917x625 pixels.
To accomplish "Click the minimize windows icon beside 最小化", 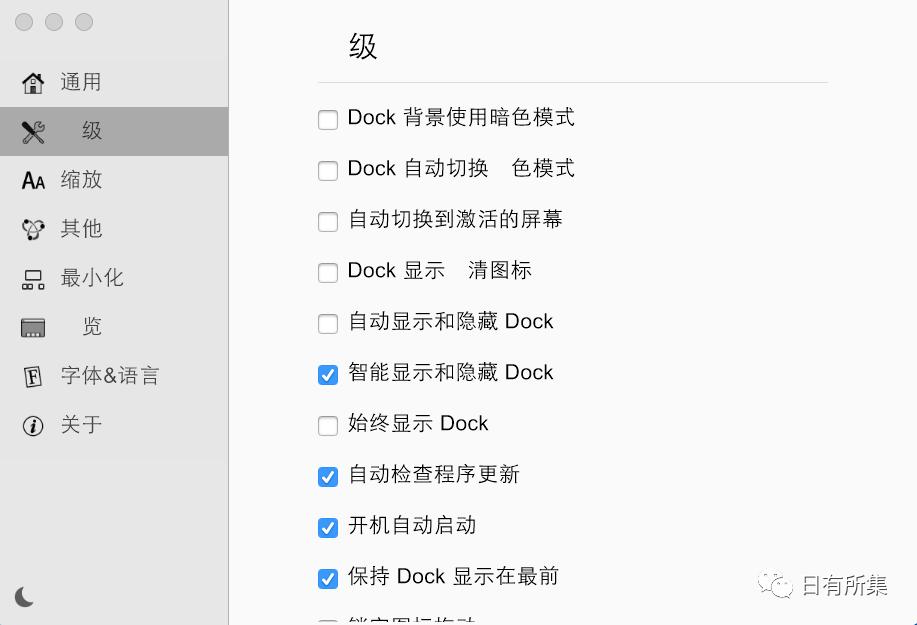I will (x=31, y=278).
